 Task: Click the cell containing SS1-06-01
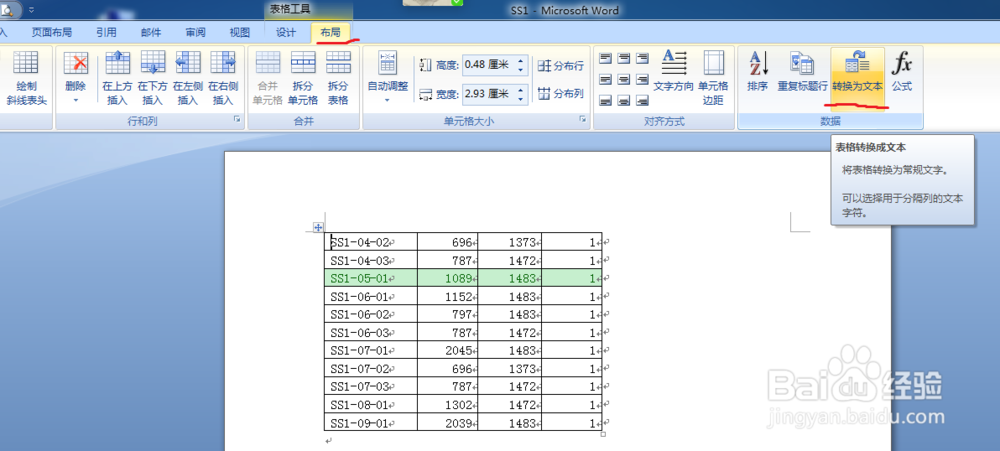tap(371, 297)
